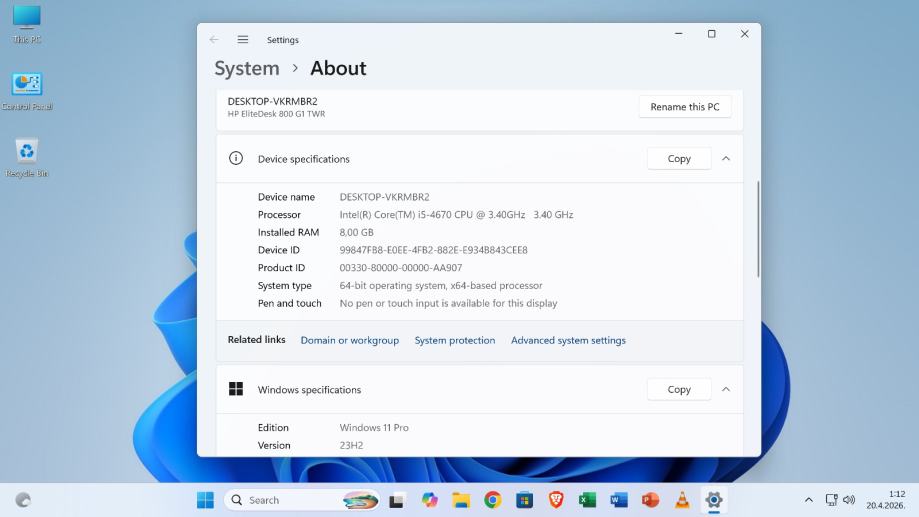Open Control Panel desktop shortcut
This screenshot has width=919, height=517.
[27, 87]
